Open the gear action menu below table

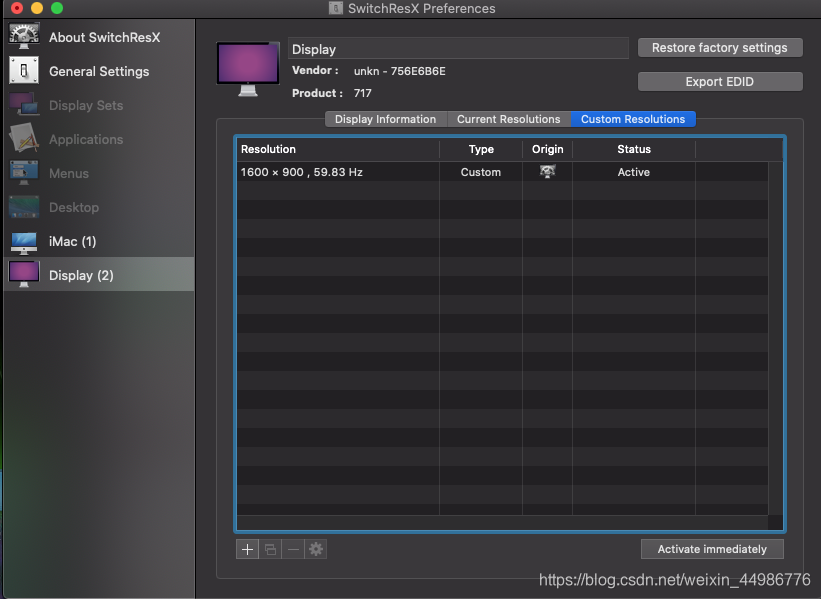[x=316, y=549]
